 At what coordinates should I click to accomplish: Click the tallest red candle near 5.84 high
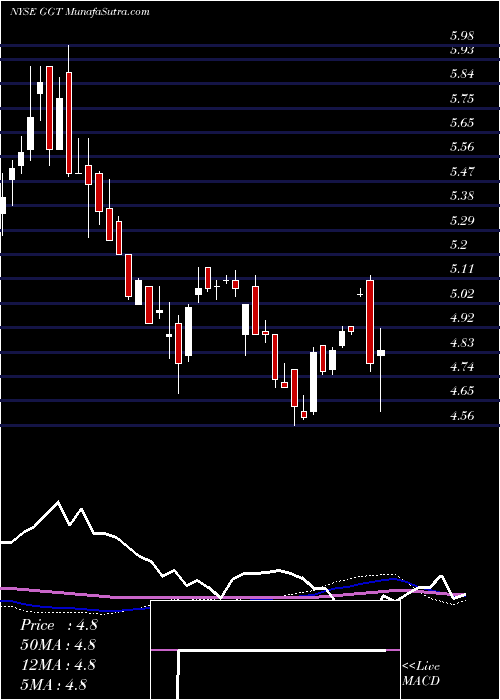tap(69, 123)
